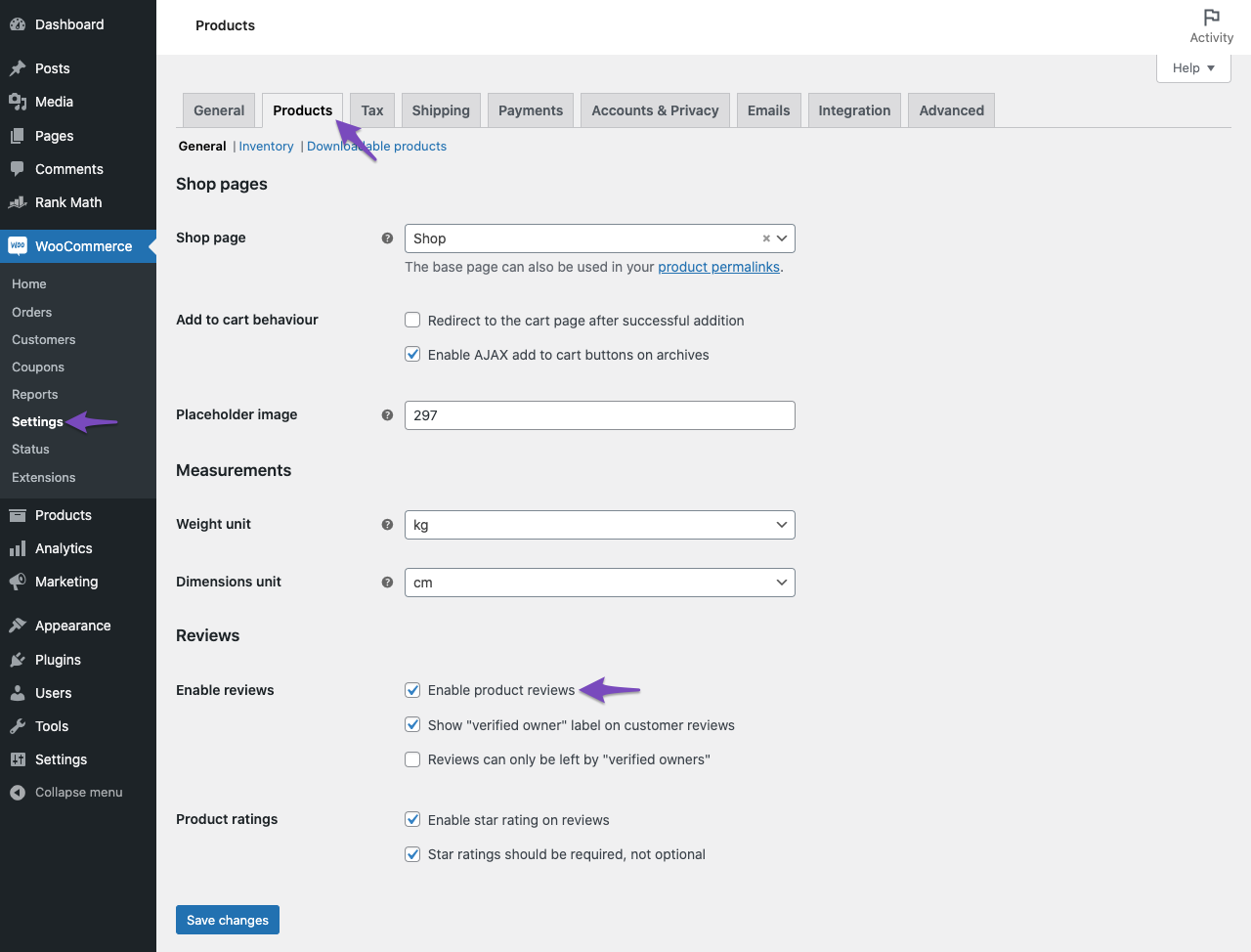Switch to the Shipping settings tab

441,109
